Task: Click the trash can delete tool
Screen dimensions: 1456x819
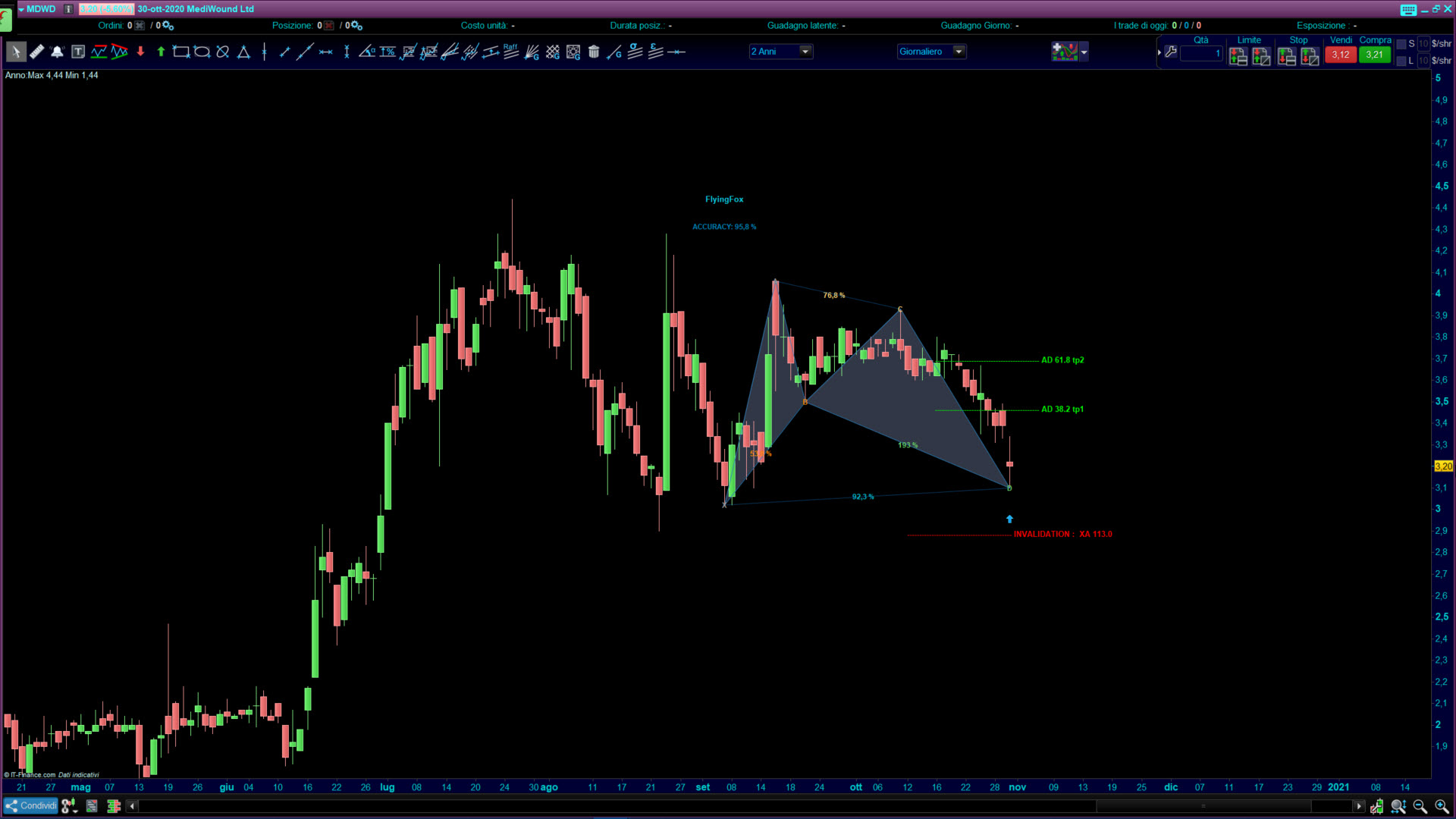Action: tap(594, 52)
